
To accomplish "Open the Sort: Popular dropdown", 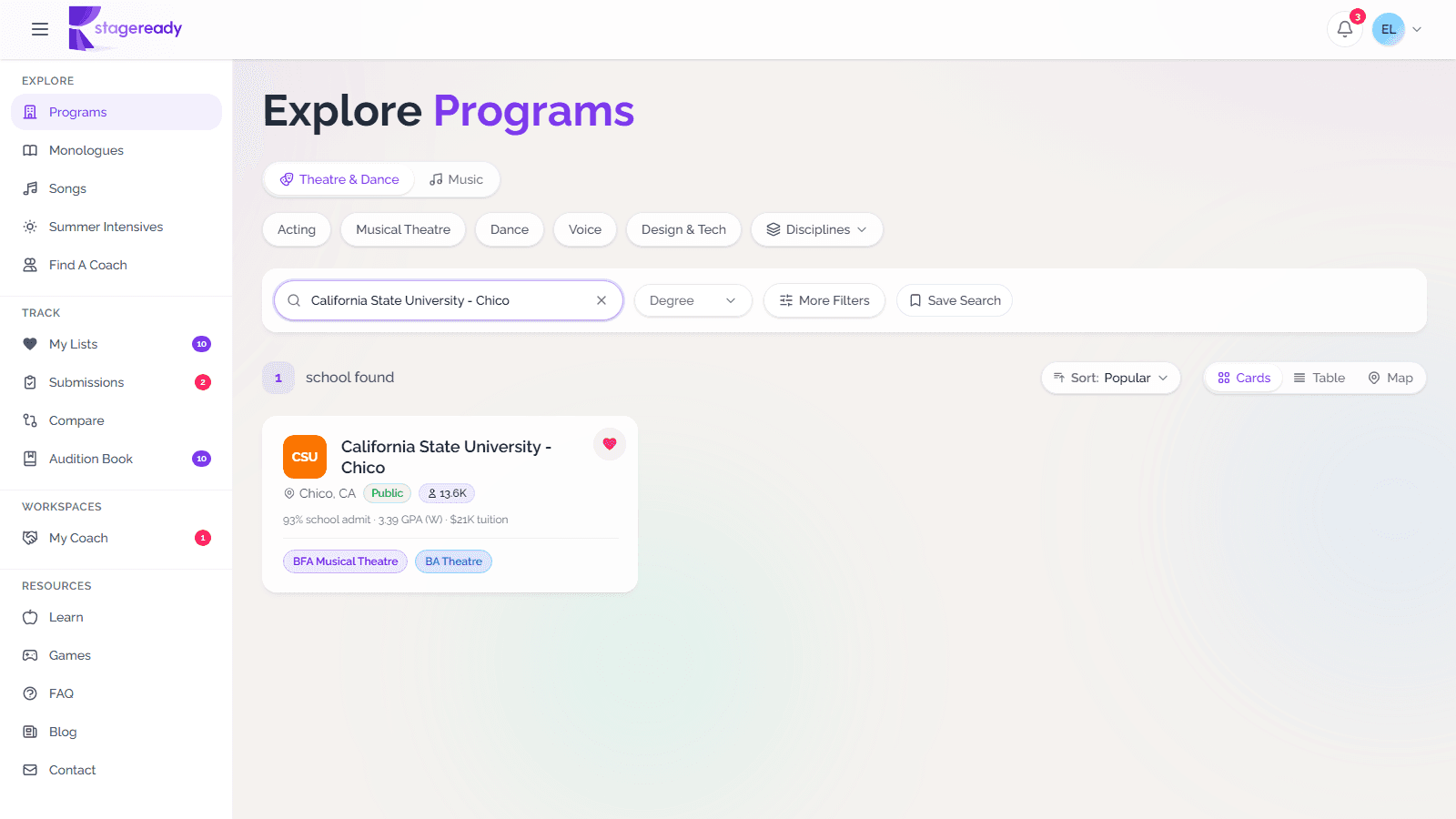I will [x=1110, y=378].
